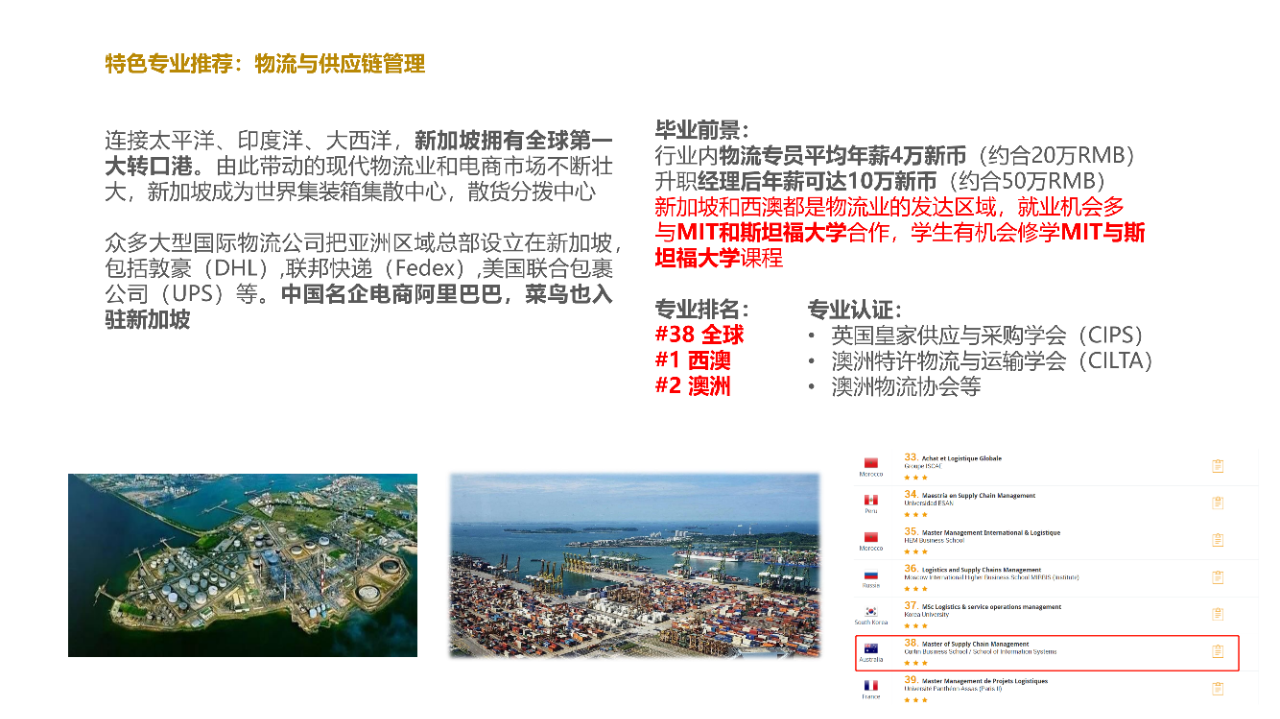Click the France flag icon
Viewport: 1280px width, 719px height.
[x=870, y=685]
